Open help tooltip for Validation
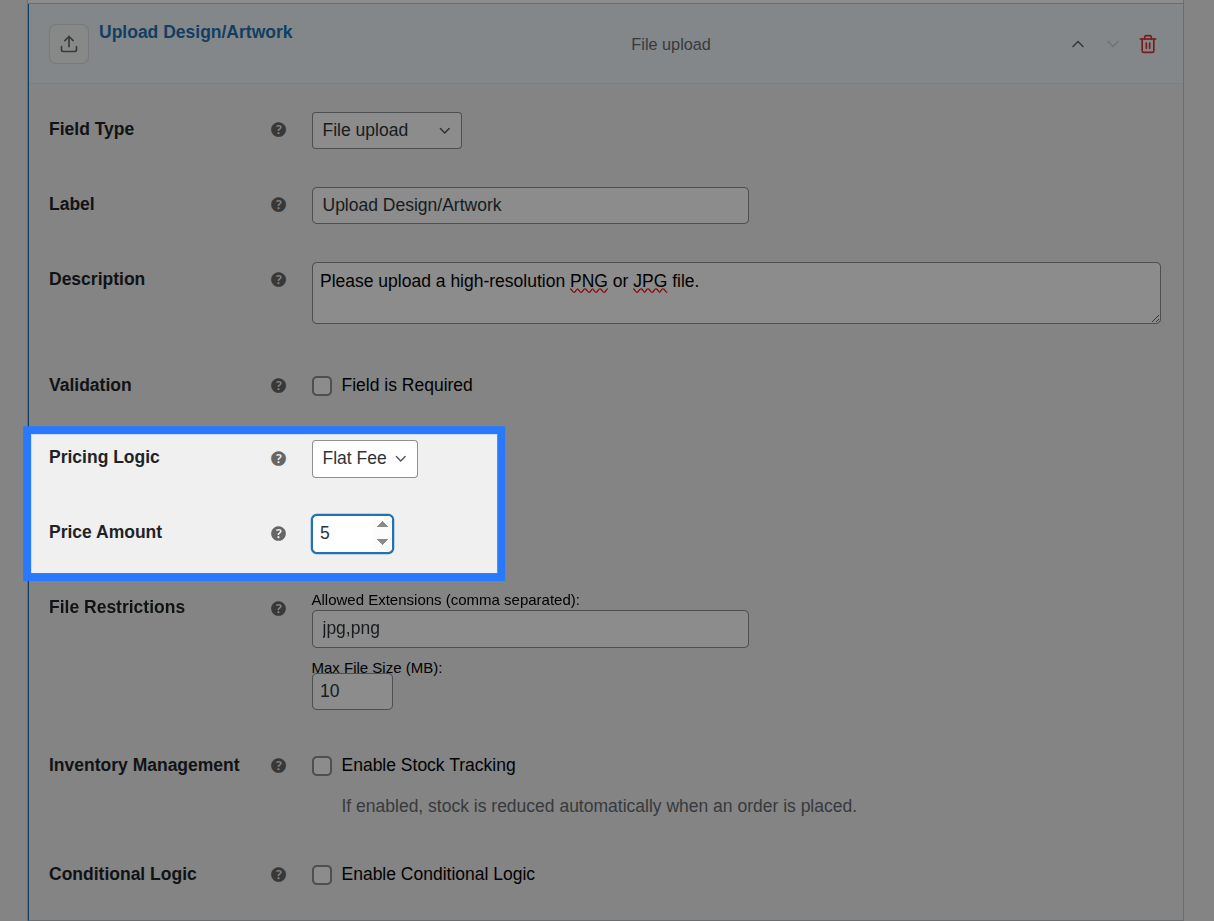This screenshot has width=1214, height=921. coord(279,386)
